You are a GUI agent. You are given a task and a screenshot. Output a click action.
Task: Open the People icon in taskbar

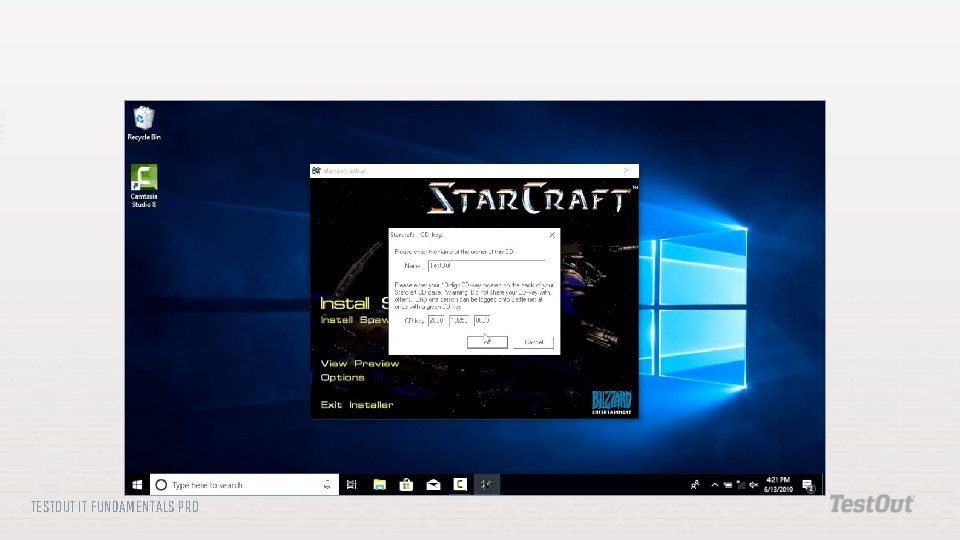point(695,485)
